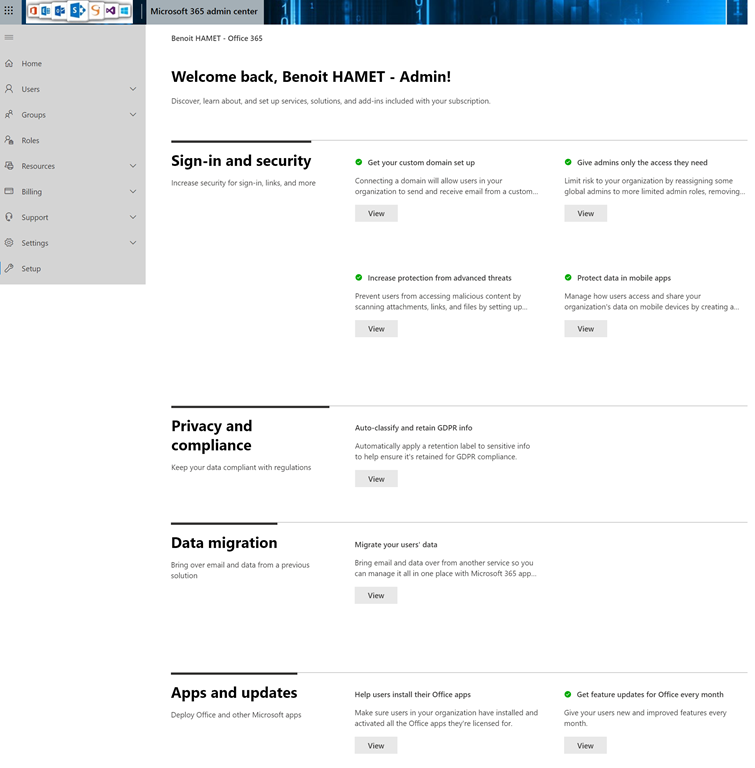Image resolution: width=755 pixels, height=768 pixels.
Task: View the custom domain setup task
Action: (376, 214)
